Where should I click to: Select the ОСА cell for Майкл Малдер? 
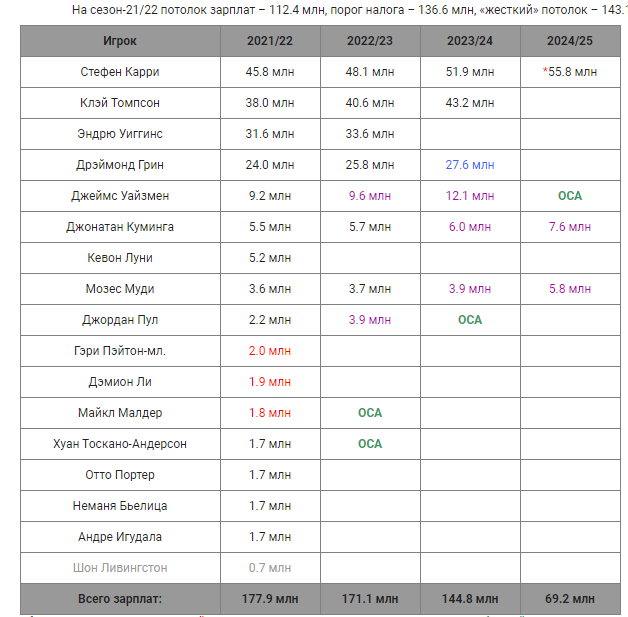pyautogui.click(x=370, y=413)
